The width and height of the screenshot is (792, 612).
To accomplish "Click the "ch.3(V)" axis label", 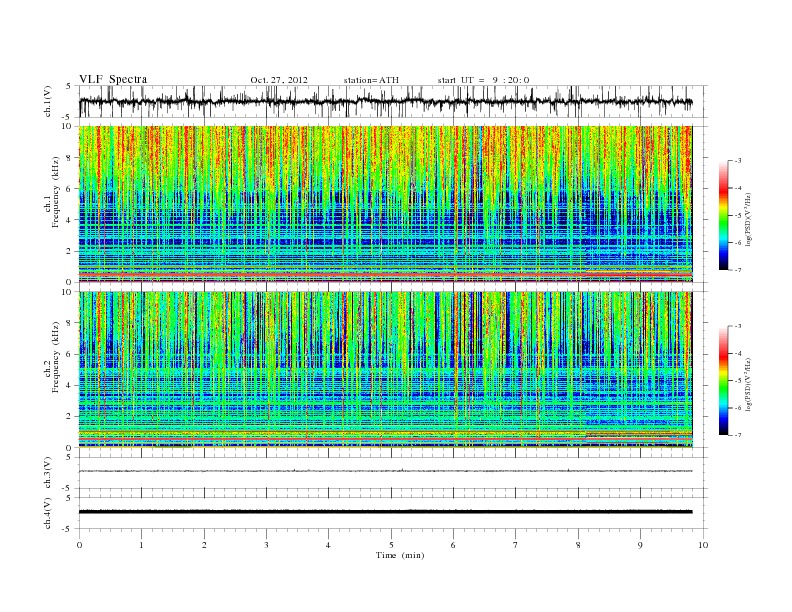I will [x=48, y=473].
